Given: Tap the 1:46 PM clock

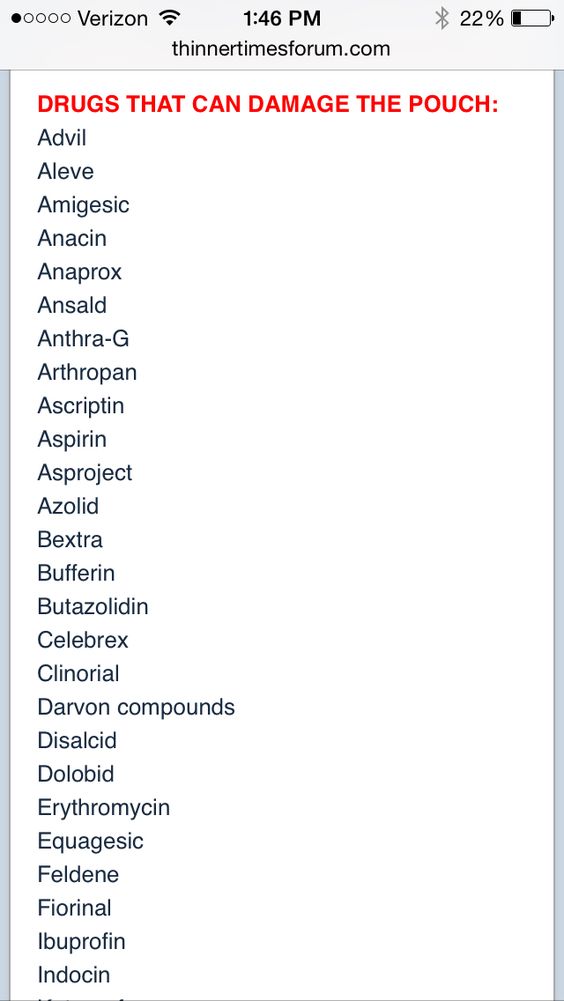Looking at the screenshot, I should point(282,18).
